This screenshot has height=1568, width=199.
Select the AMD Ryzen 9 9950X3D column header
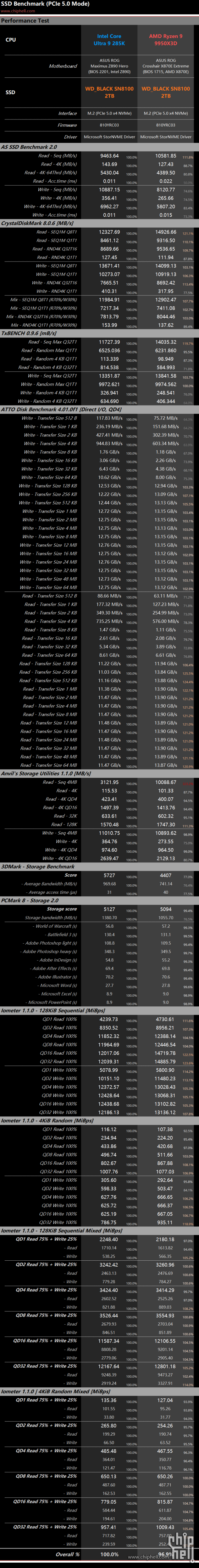pyautogui.click(x=165, y=40)
